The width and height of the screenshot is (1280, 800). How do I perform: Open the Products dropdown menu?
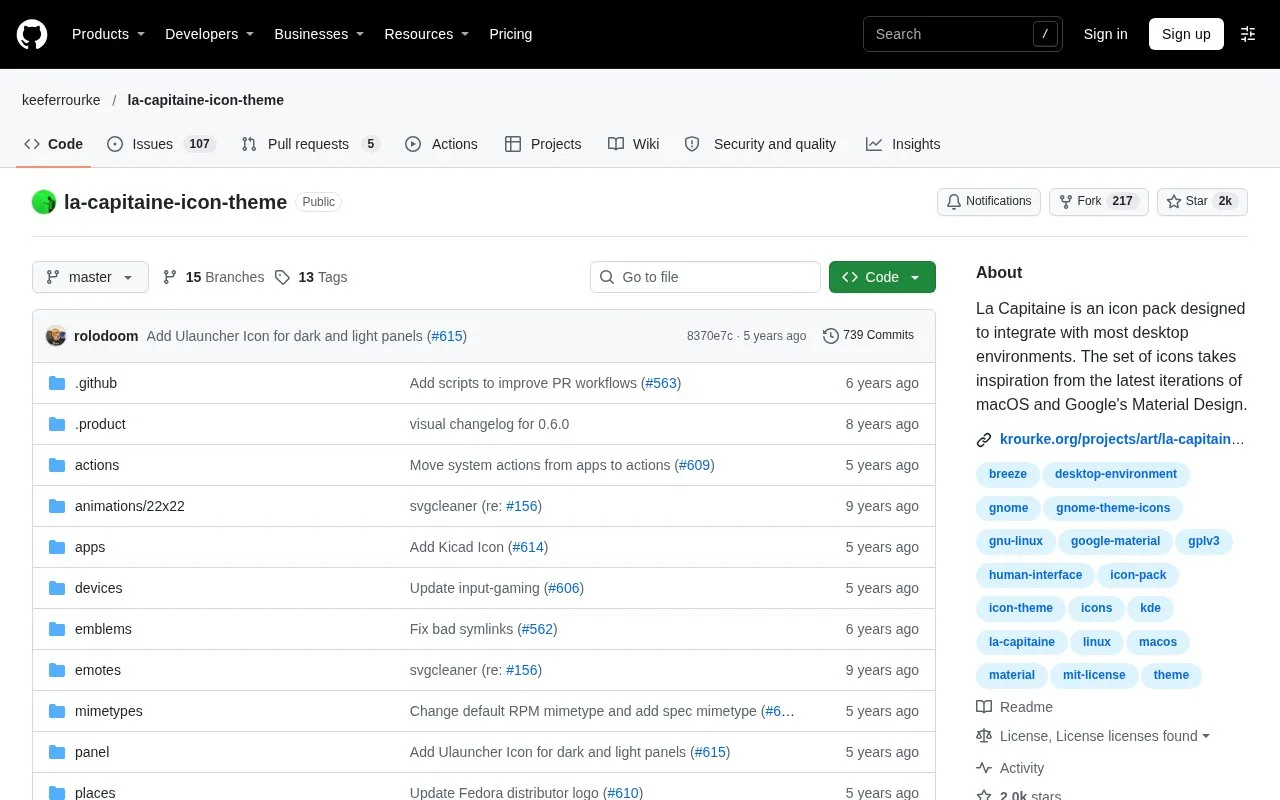coord(109,34)
